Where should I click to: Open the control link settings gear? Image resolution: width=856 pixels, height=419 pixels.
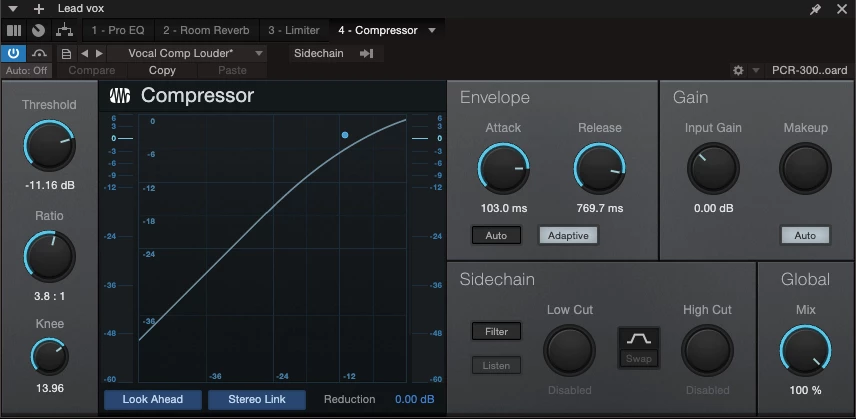tap(738, 71)
